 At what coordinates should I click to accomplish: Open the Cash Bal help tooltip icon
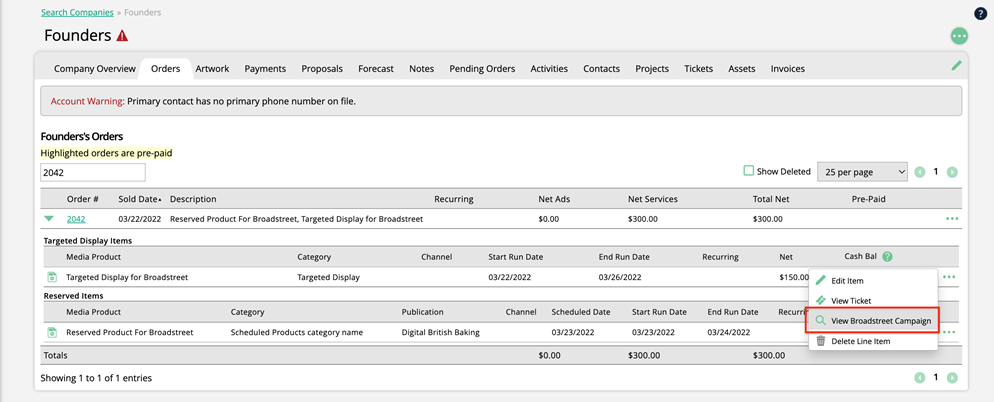[x=887, y=257]
